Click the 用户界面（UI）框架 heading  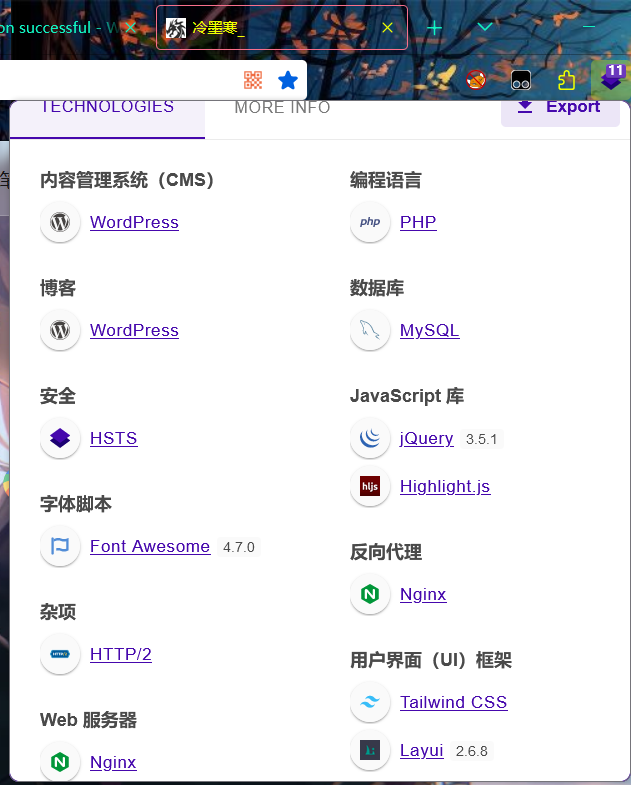[431, 660]
